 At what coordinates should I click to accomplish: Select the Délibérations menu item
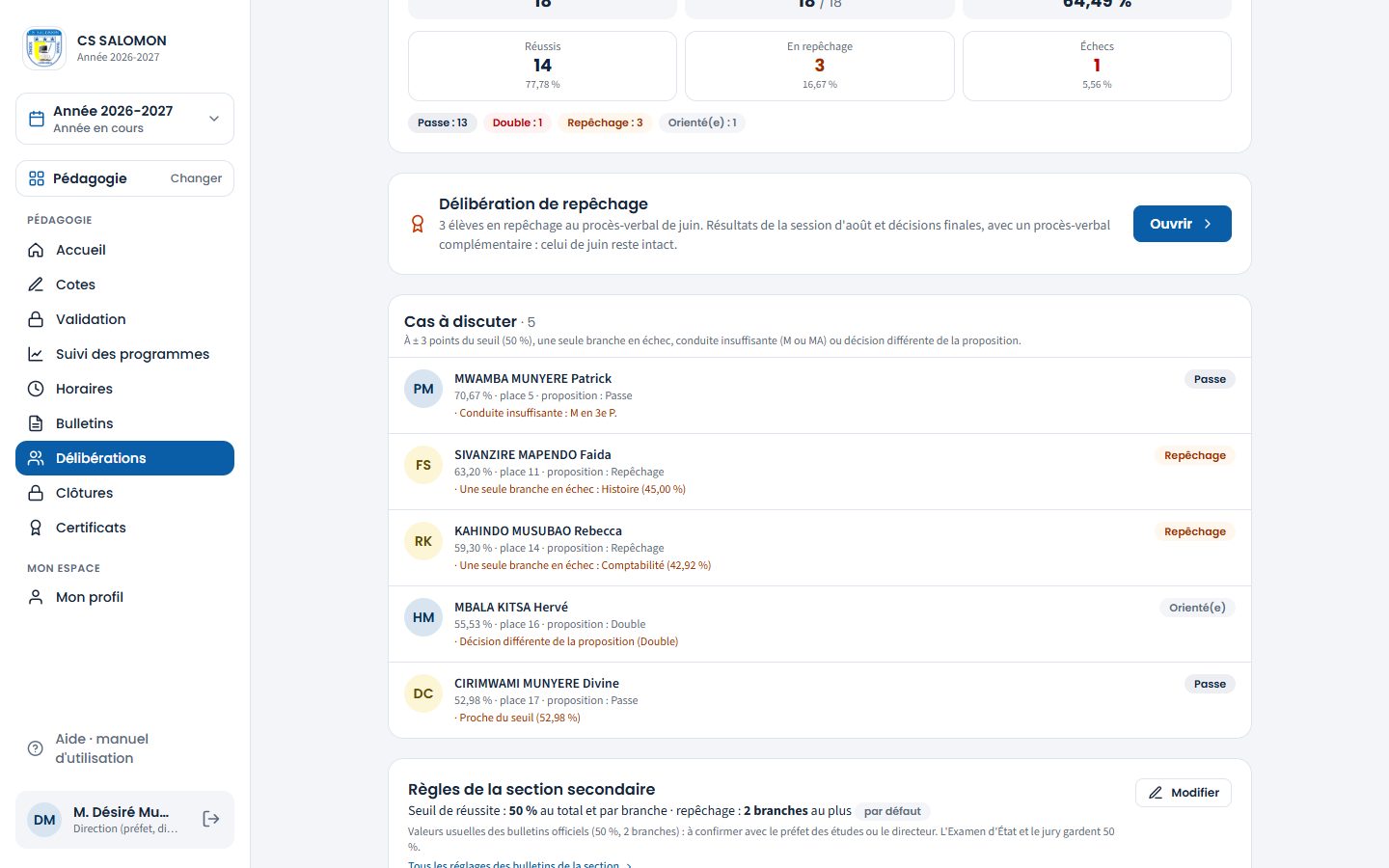pos(124,458)
